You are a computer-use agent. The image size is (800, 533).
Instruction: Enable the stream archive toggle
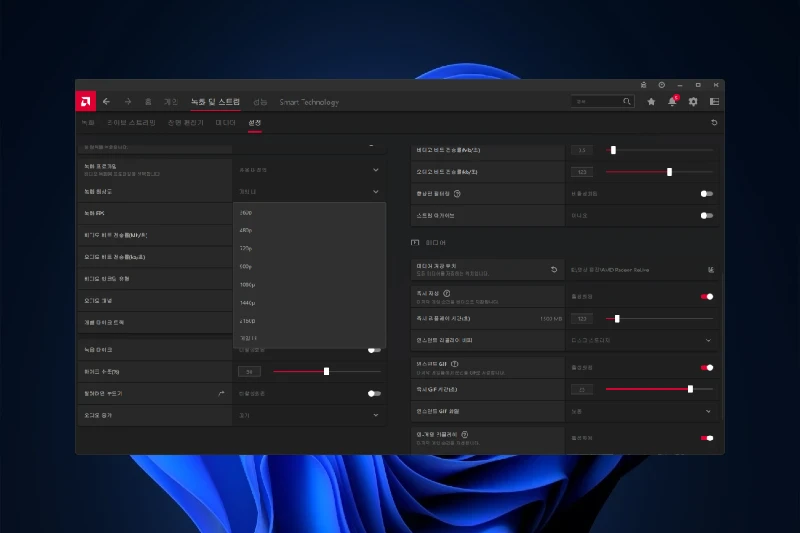[706, 215]
